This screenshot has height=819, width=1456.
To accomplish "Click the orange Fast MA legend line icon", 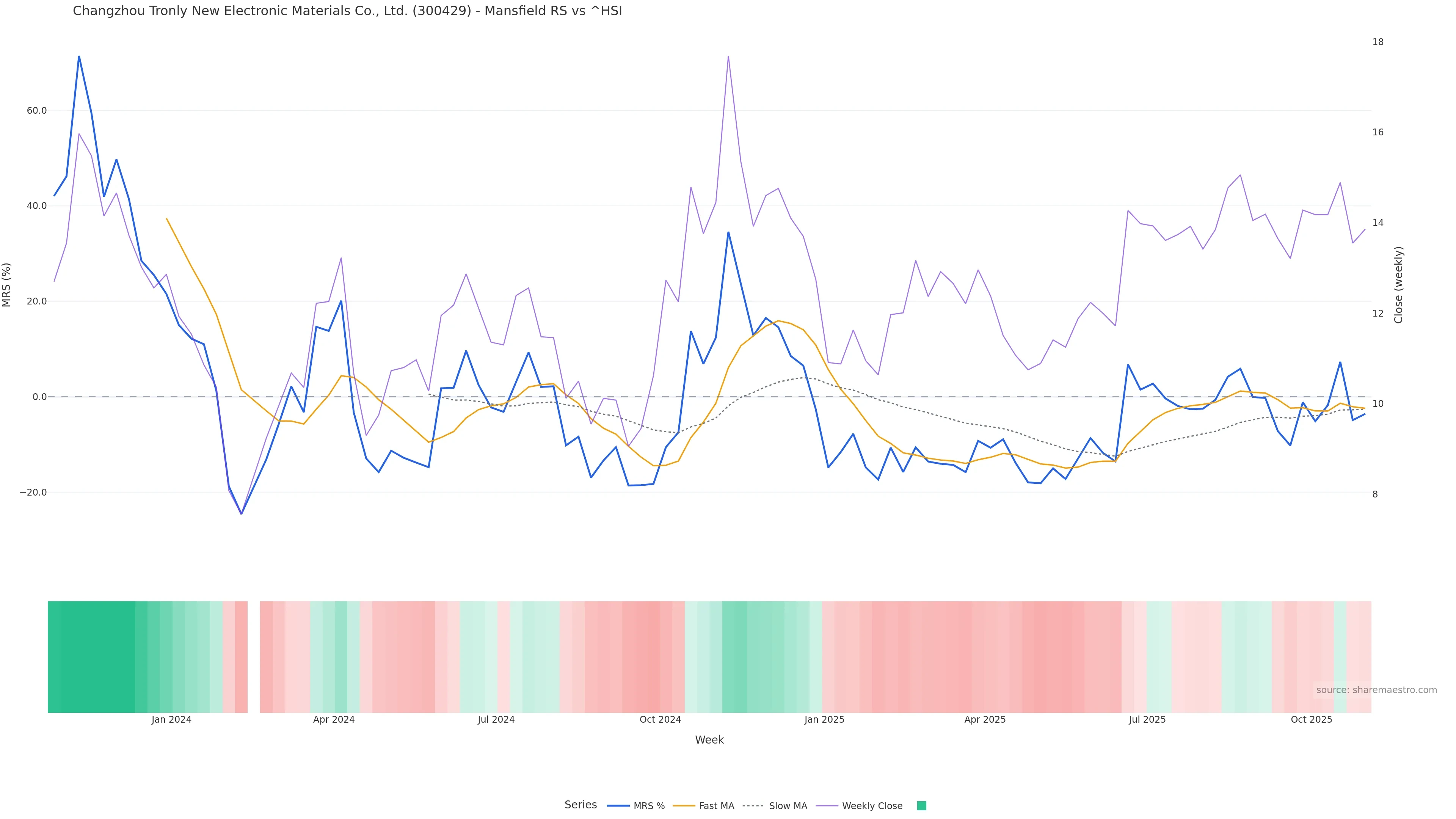I will coord(684,806).
